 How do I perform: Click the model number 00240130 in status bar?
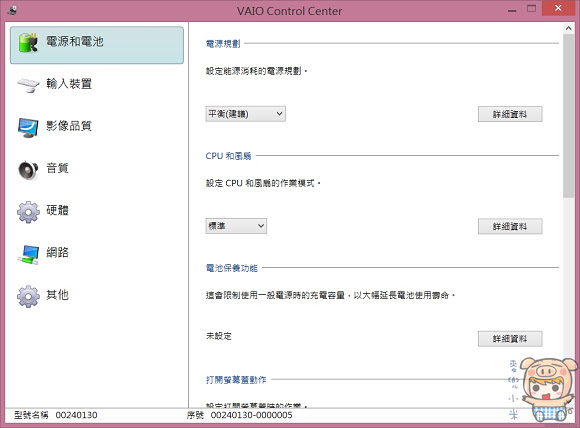point(77,415)
